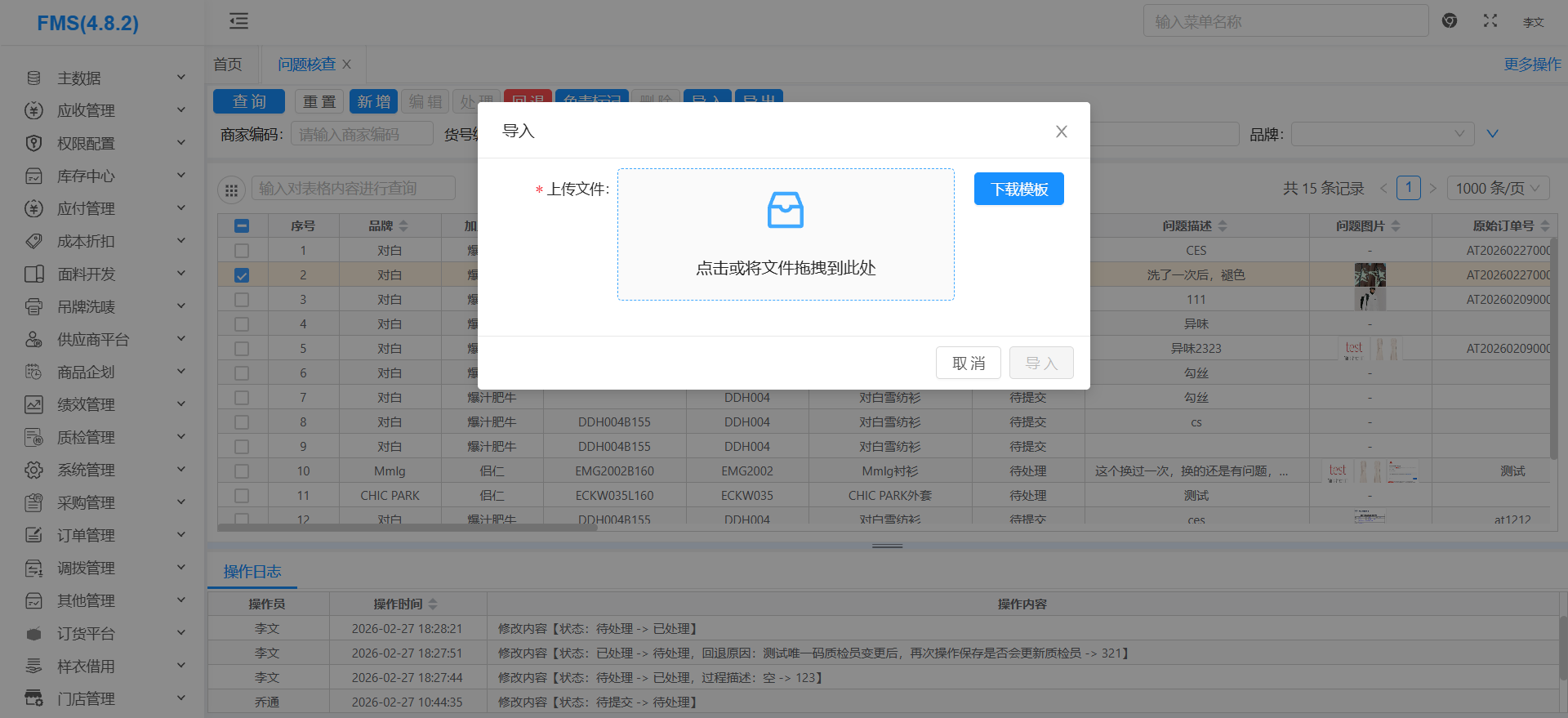Sort the 问题描述 column

point(1223,226)
